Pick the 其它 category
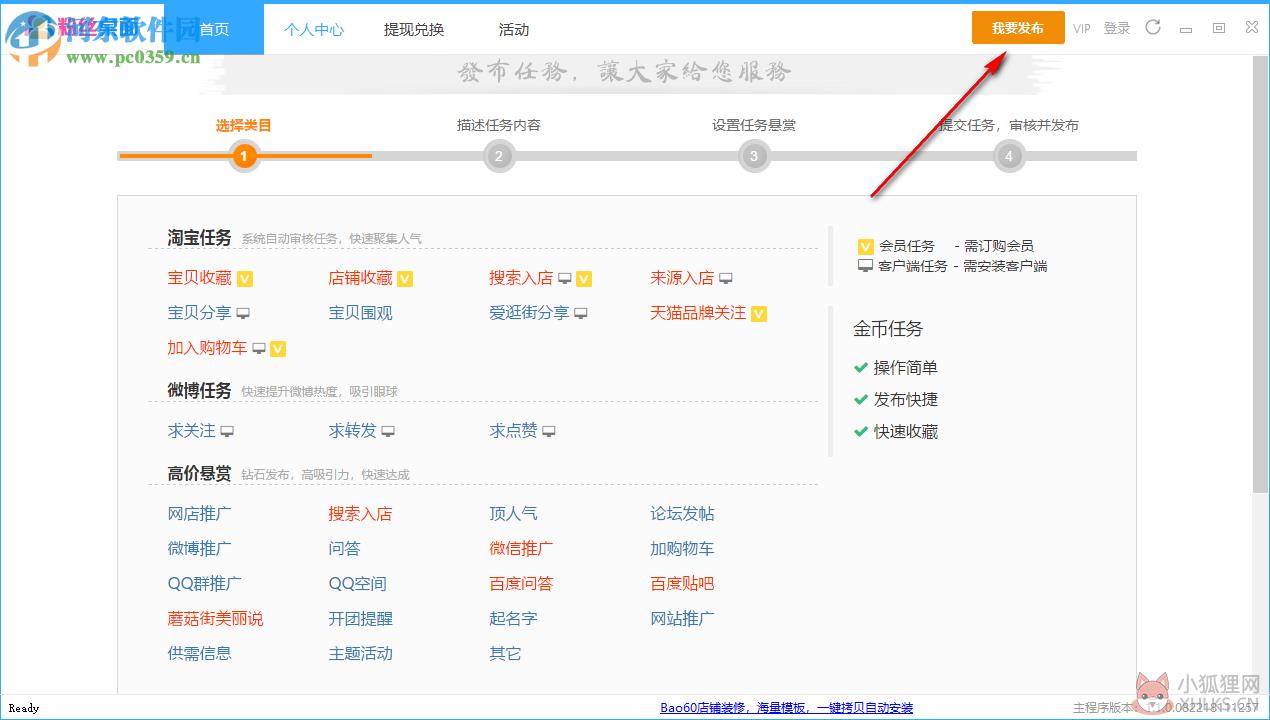The image size is (1270, 720). click(505, 654)
